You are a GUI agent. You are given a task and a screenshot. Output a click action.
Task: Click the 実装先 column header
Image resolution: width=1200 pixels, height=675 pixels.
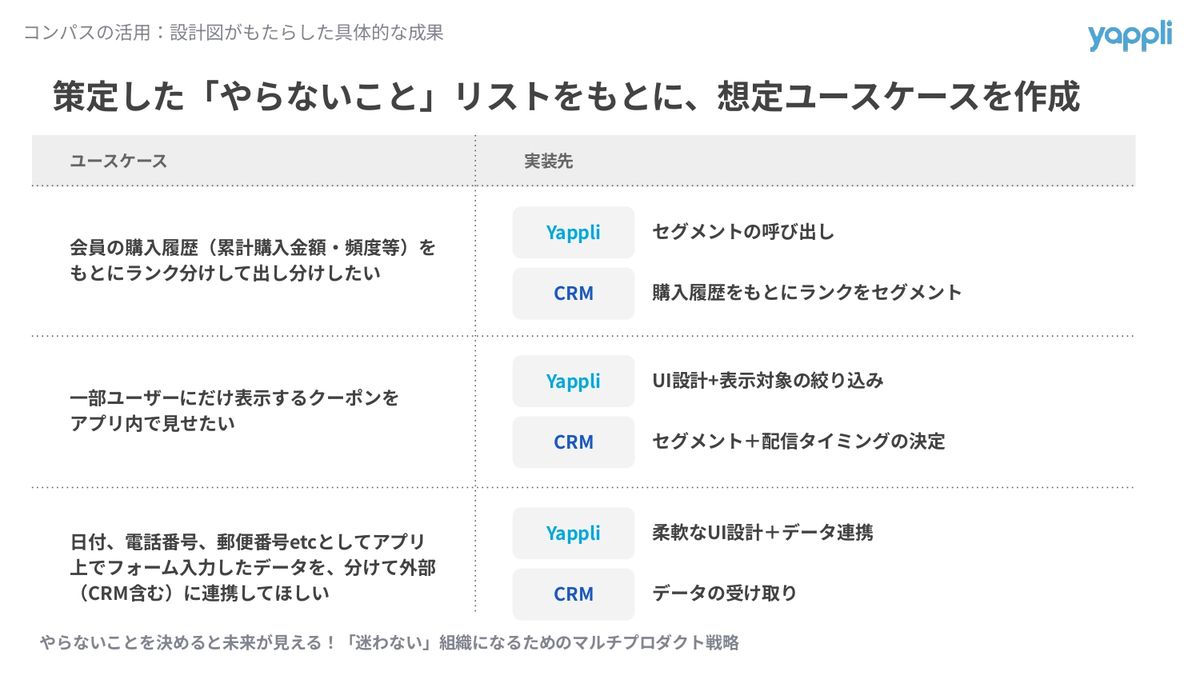549,161
